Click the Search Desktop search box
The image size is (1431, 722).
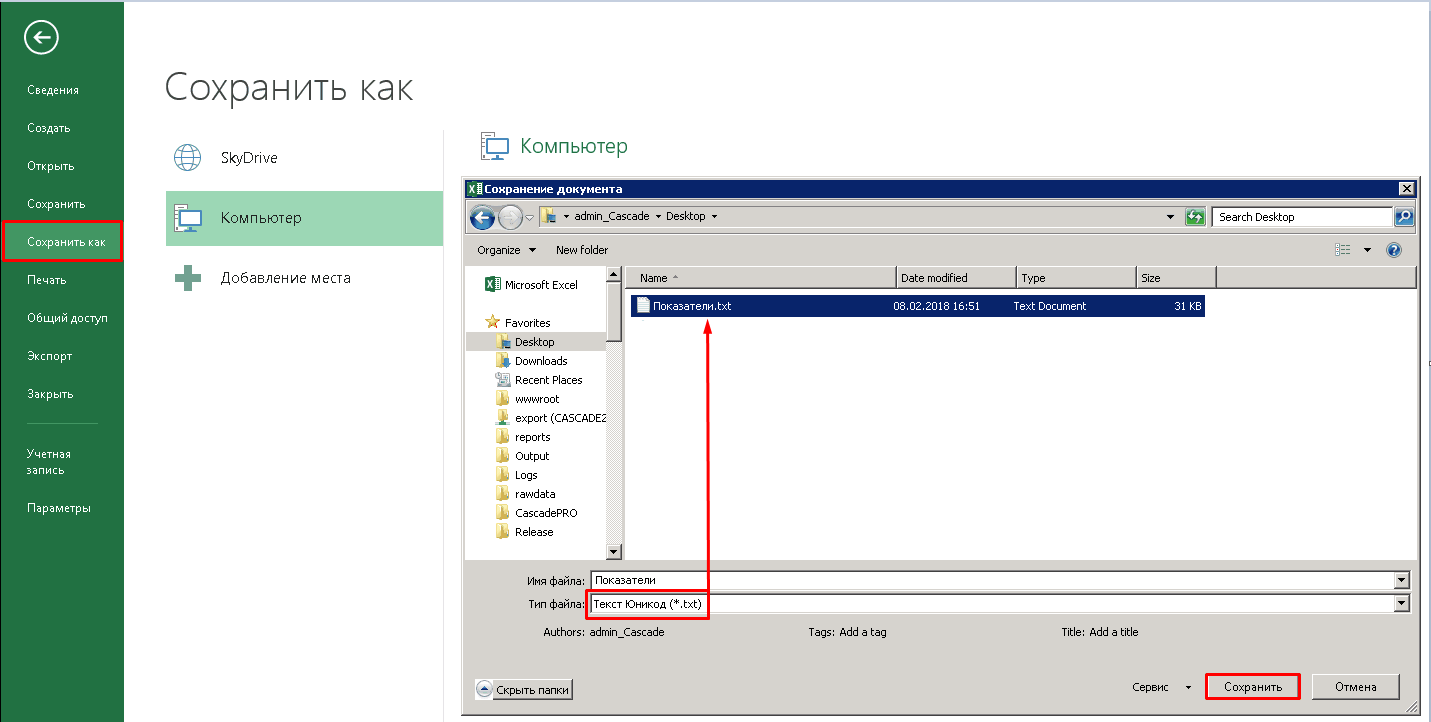coord(1302,217)
